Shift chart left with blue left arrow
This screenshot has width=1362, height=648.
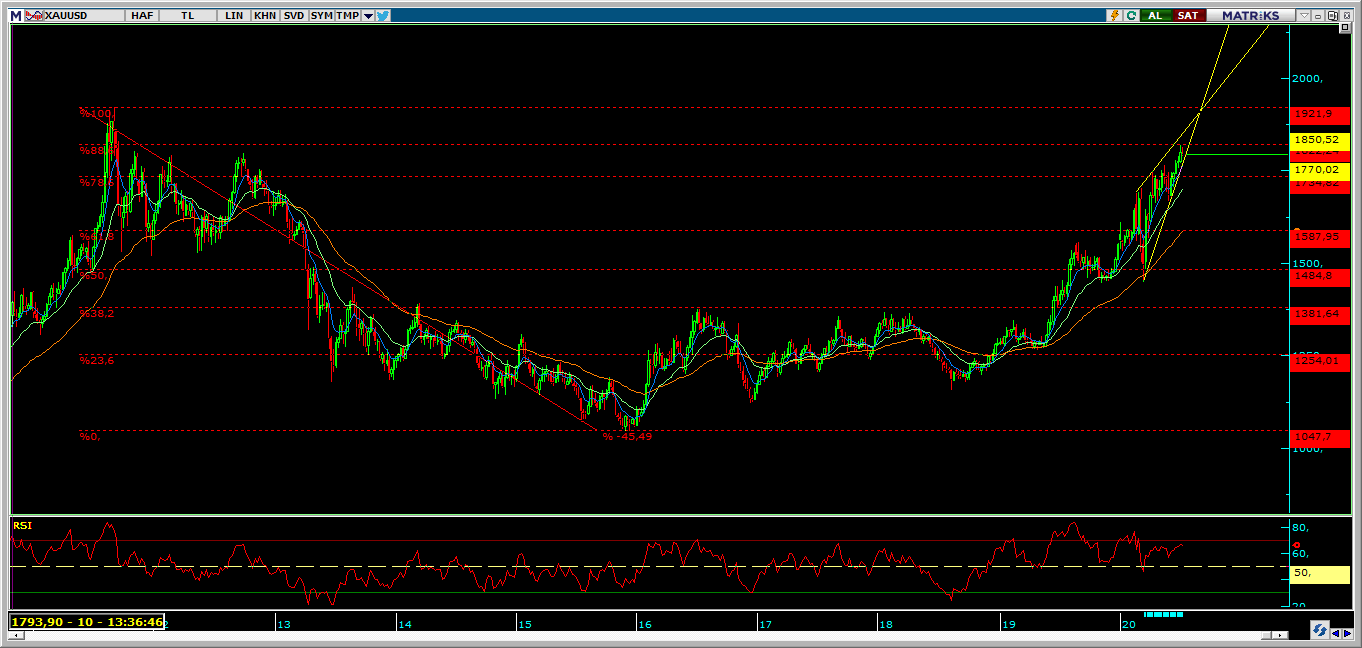tap(1335, 632)
